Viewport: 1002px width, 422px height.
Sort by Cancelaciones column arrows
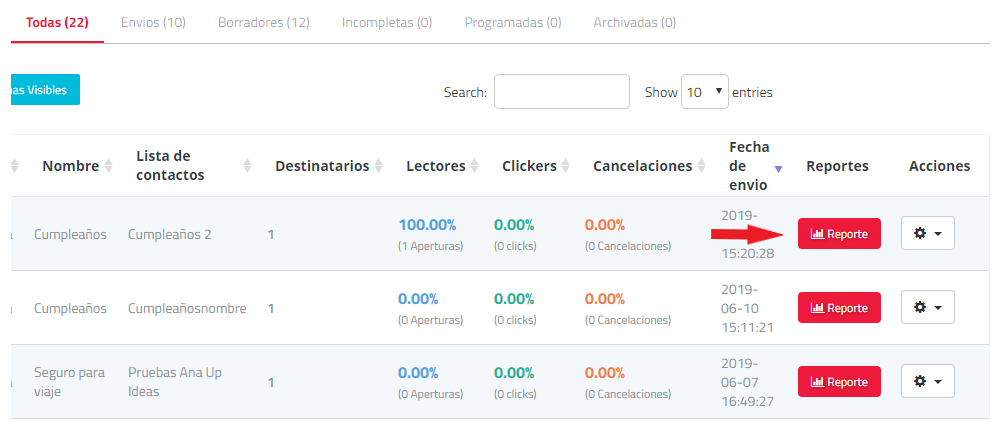click(701, 166)
